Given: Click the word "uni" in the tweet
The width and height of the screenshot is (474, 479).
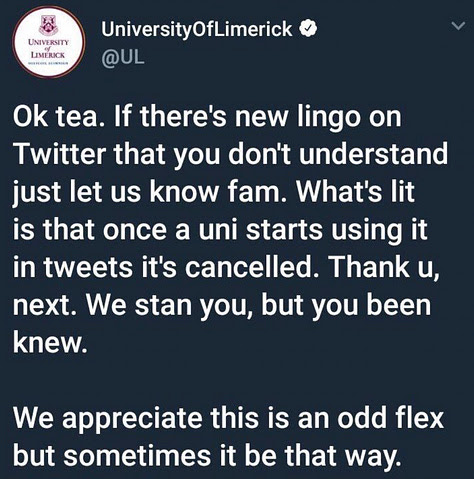Looking at the screenshot, I should (218, 230).
